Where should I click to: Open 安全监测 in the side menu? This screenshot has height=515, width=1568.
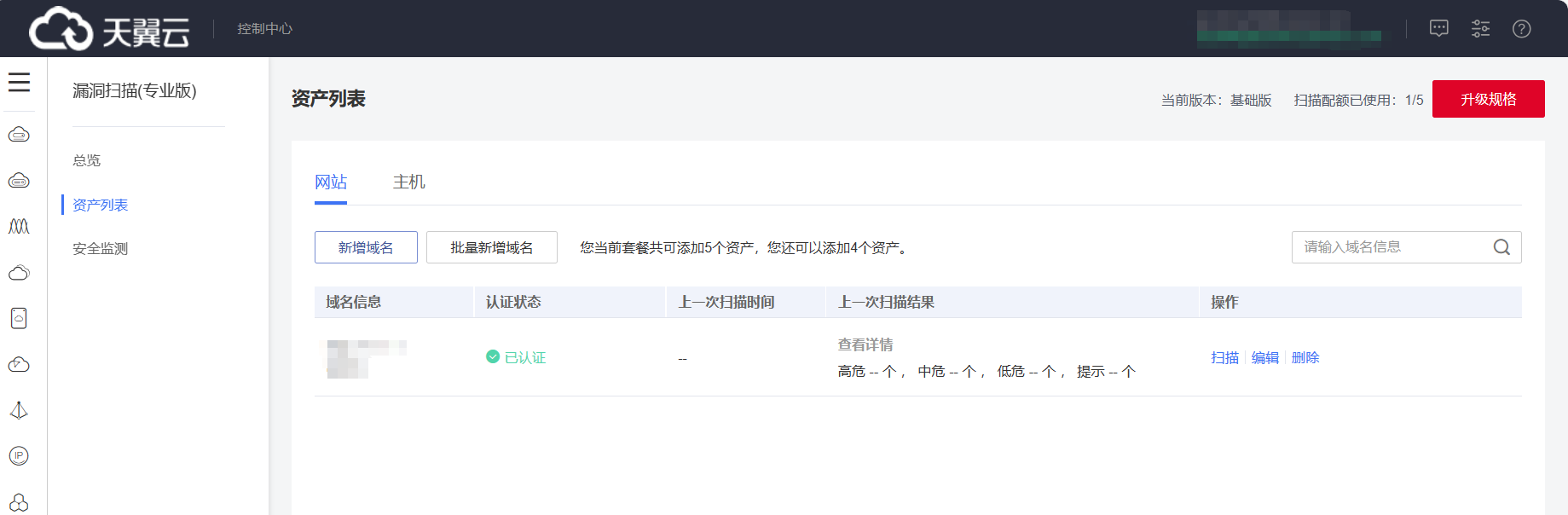pyautogui.click(x=101, y=249)
